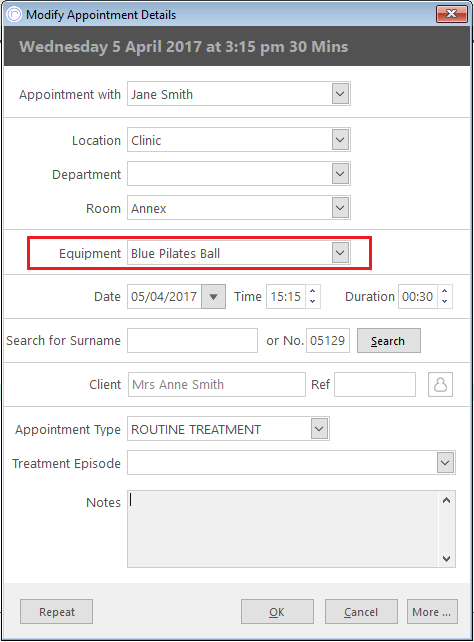Click the Repeat button

click(56, 612)
